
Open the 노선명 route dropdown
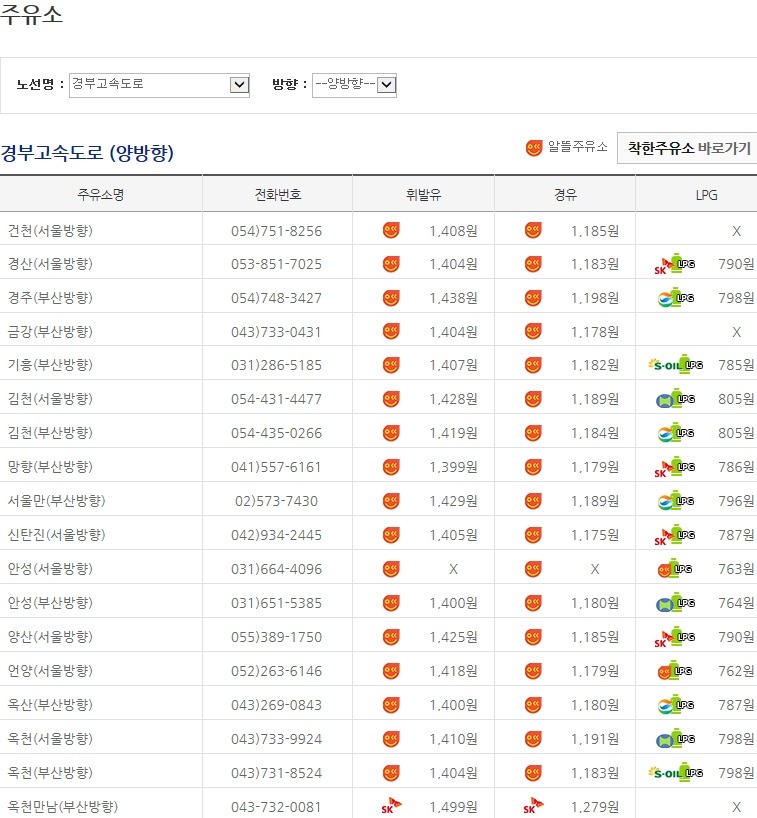(159, 85)
